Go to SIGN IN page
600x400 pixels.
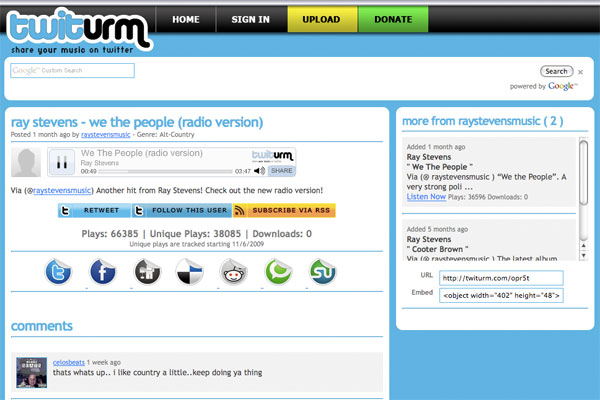pyautogui.click(x=251, y=19)
